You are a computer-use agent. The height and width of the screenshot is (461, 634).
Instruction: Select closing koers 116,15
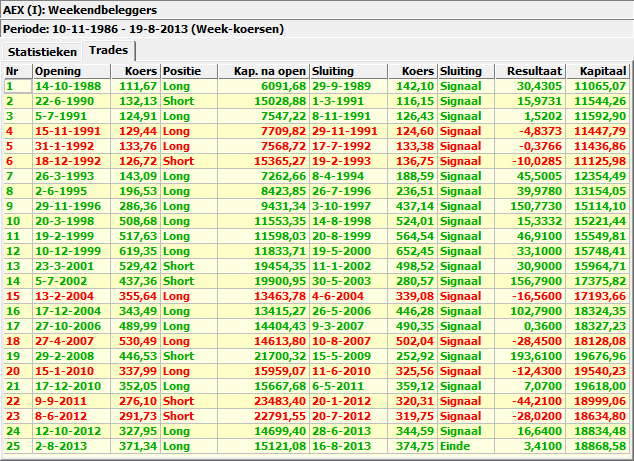pos(415,101)
